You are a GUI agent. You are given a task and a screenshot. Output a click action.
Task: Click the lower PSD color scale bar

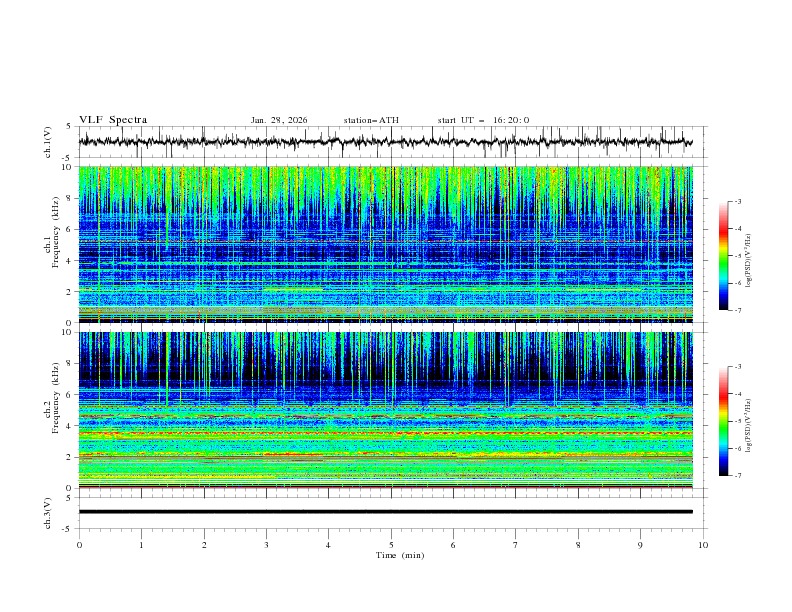point(724,421)
